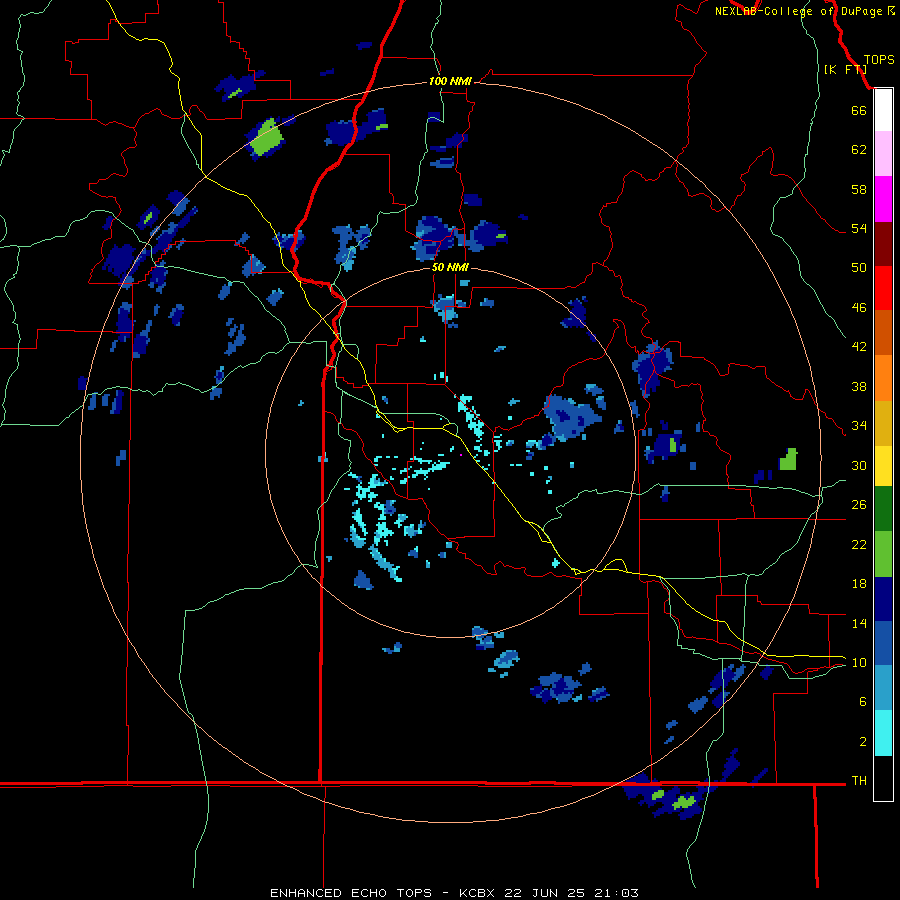Click the "TOPS" legend heading
This screenshot has width=900, height=900.
(879, 60)
